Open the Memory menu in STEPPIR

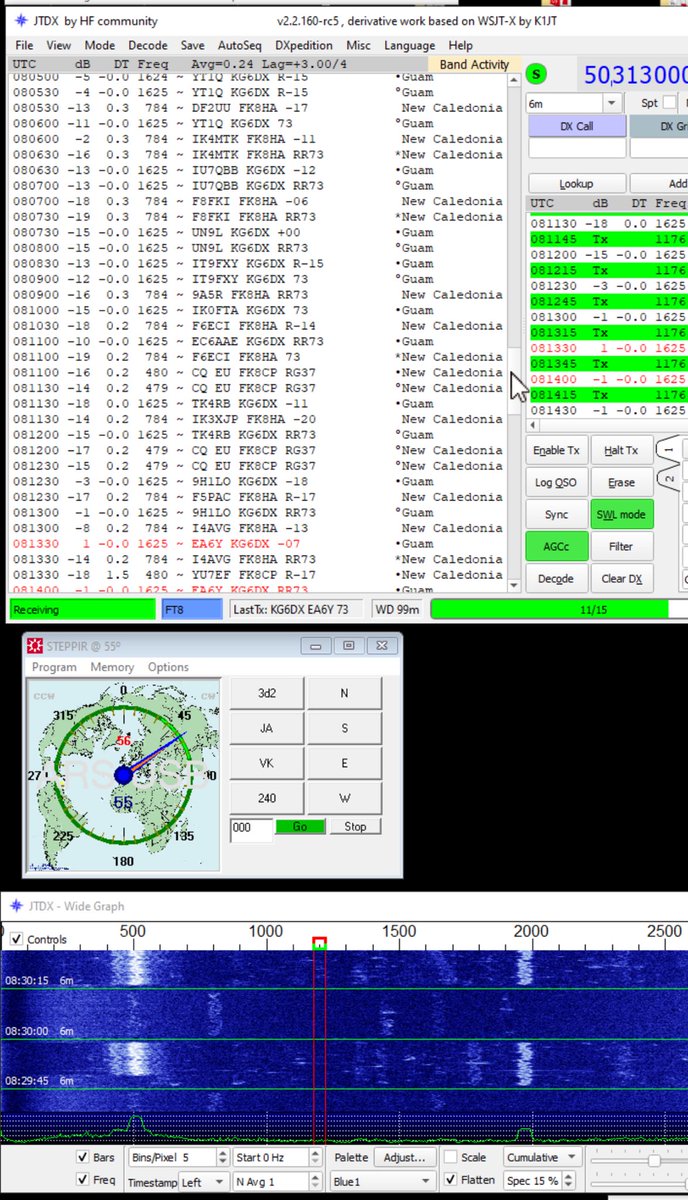click(112, 667)
